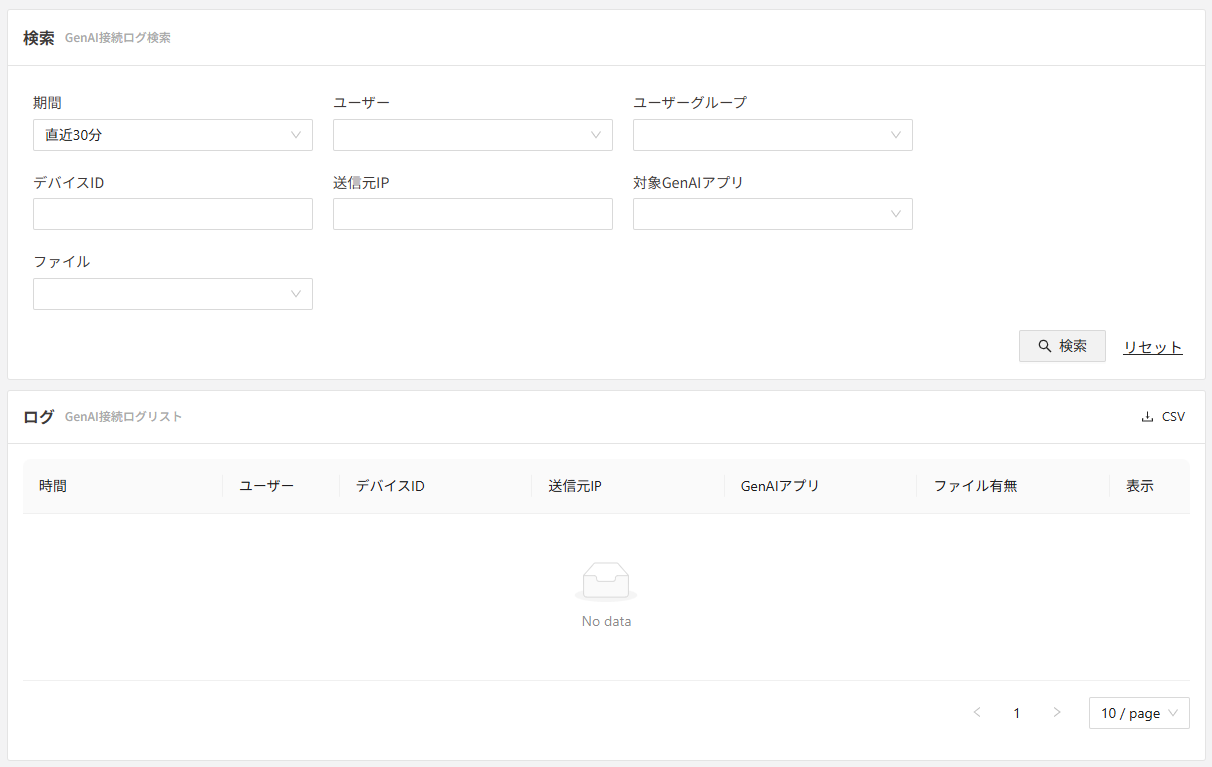This screenshot has width=1212, height=767.
Task: Click the next page arrow
Action: click(x=1057, y=713)
